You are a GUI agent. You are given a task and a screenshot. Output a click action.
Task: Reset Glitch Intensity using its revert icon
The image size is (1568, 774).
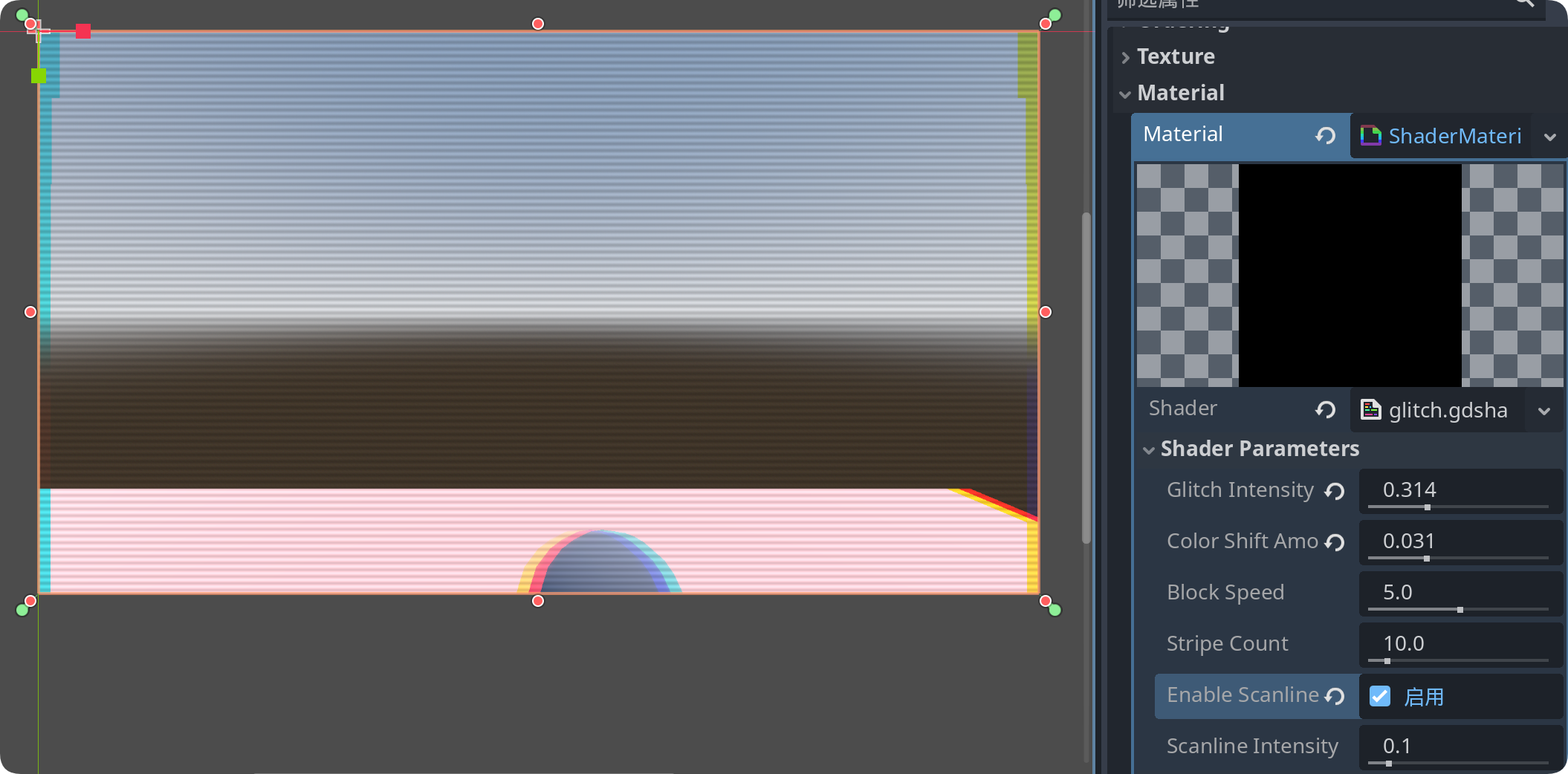tap(1335, 491)
